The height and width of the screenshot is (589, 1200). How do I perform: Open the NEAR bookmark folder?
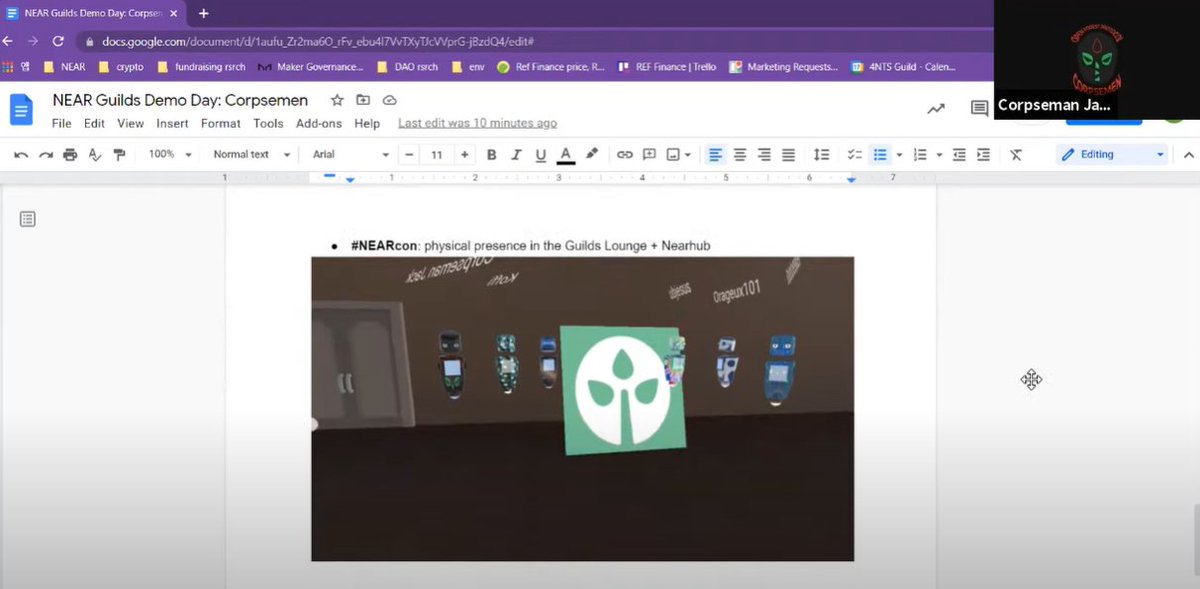pyautogui.click(x=65, y=67)
